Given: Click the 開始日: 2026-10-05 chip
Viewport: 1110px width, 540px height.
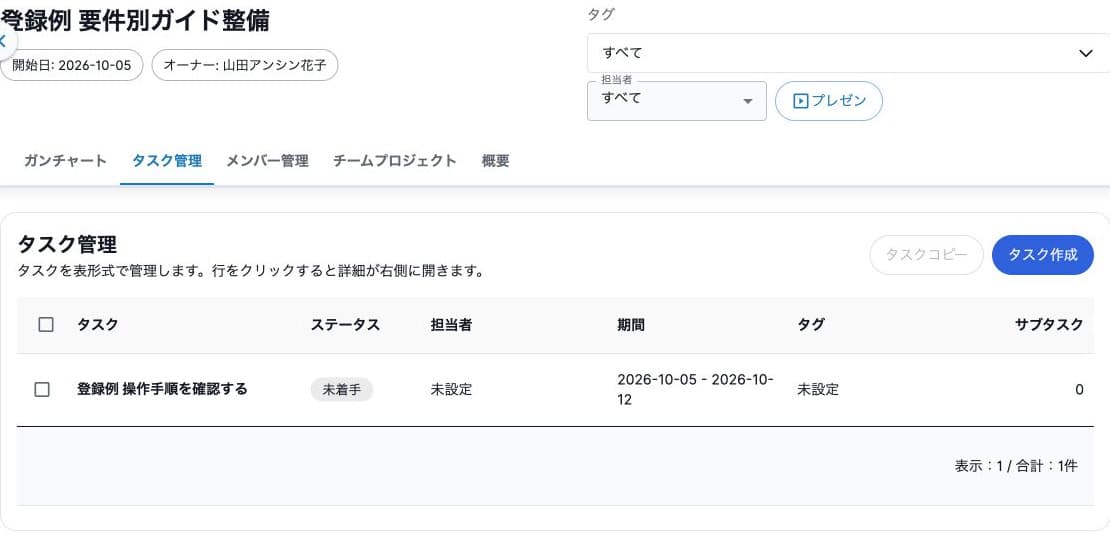Looking at the screenshot, I should pos(71,65).
